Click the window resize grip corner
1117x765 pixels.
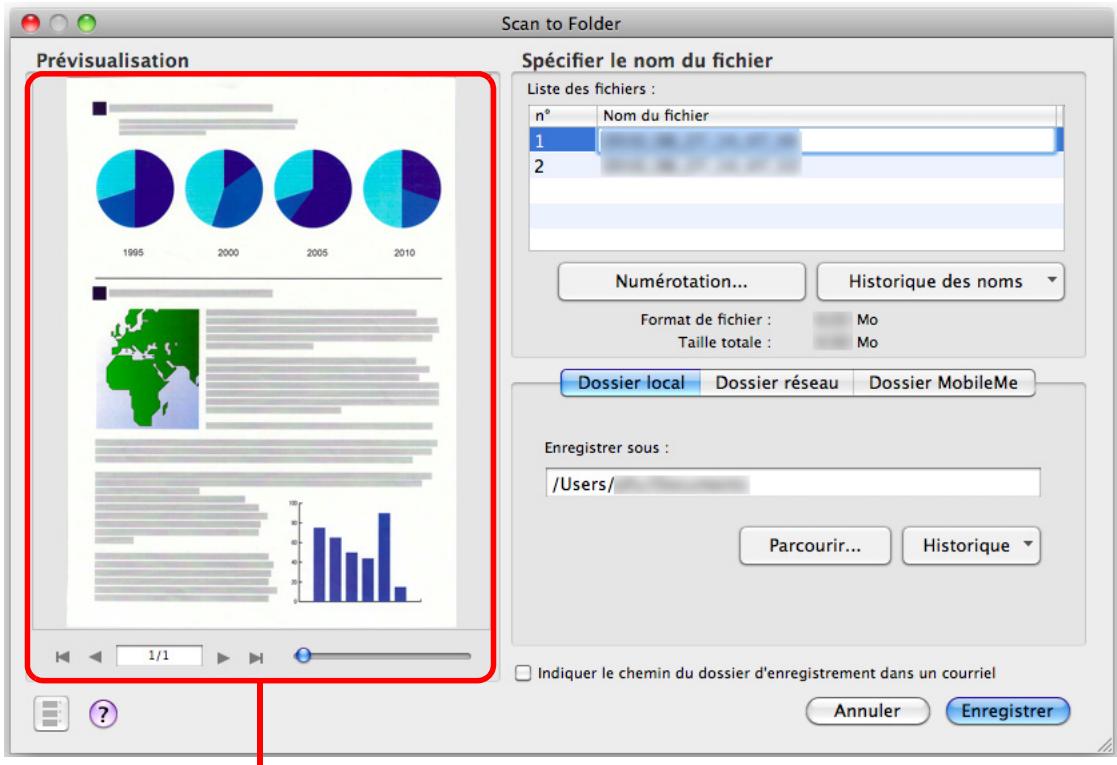(x=1104, y=745)
